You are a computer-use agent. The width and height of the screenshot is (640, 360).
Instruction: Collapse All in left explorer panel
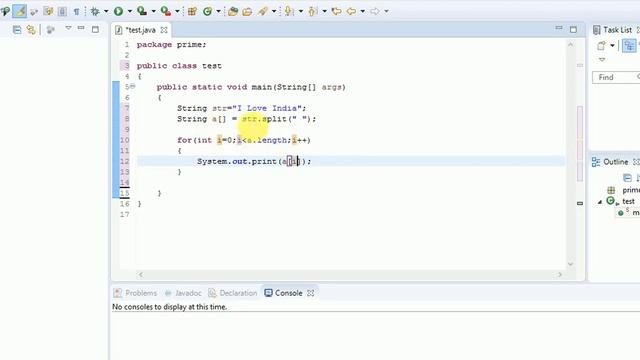[17, 30]
